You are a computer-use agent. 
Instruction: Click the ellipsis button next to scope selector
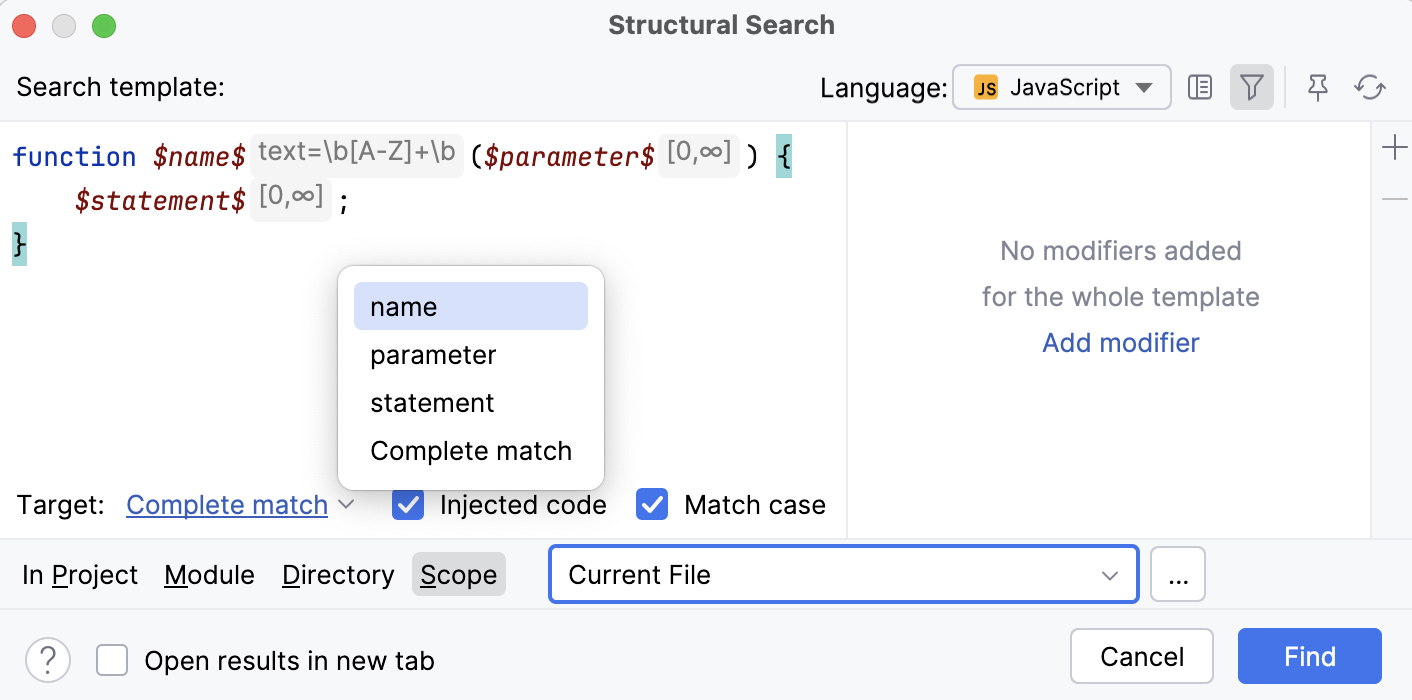click(x=1178, y=574)
